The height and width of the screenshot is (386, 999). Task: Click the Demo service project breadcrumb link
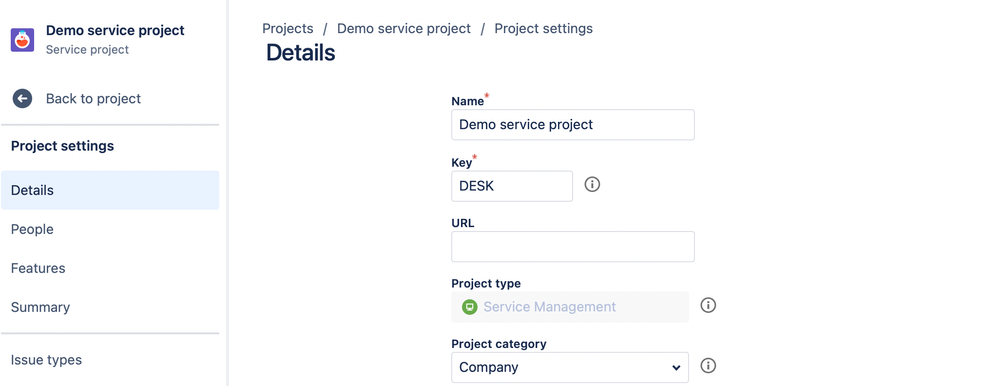point(404,29)
